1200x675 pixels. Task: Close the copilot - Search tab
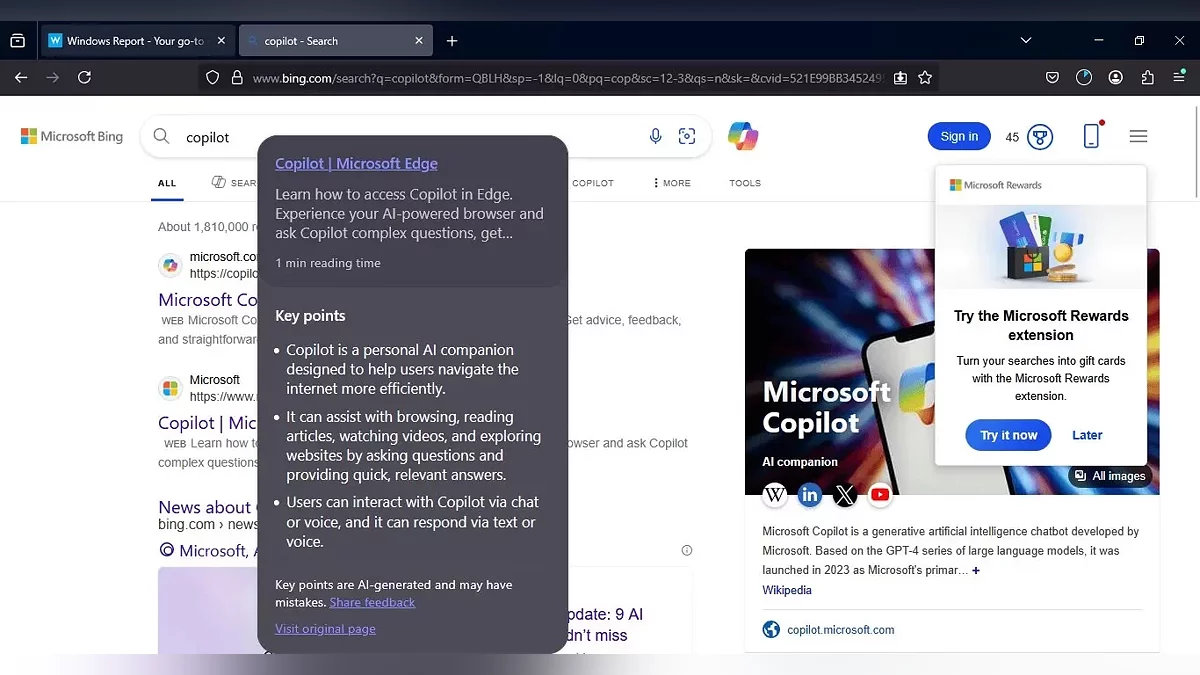[x=419, y=41]
